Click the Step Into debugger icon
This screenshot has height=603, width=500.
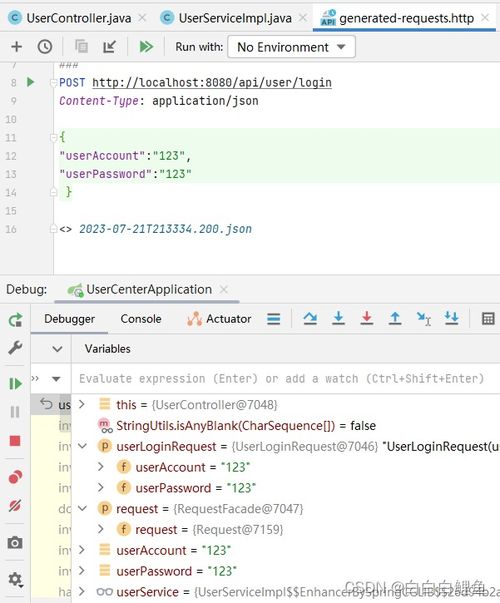(x=338, y=318)
